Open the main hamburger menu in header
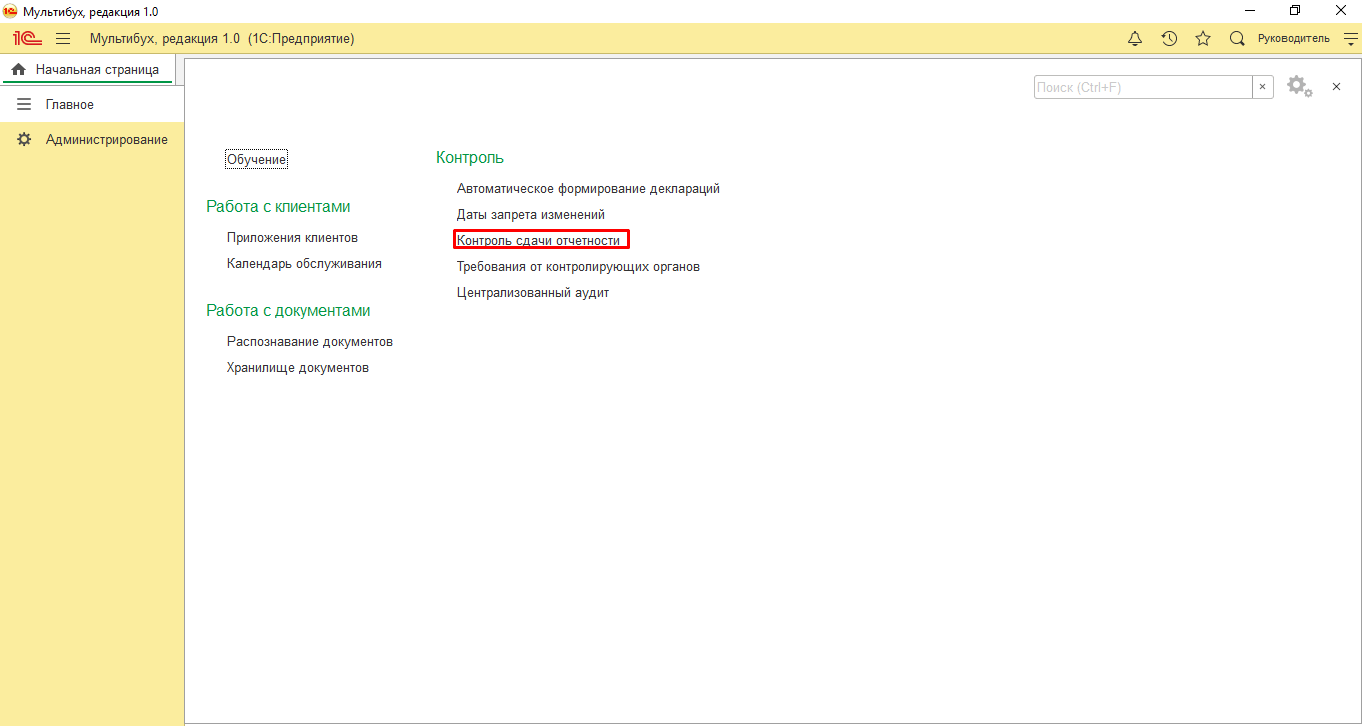Screen dimensions: 1362x726 click(63, 38)
